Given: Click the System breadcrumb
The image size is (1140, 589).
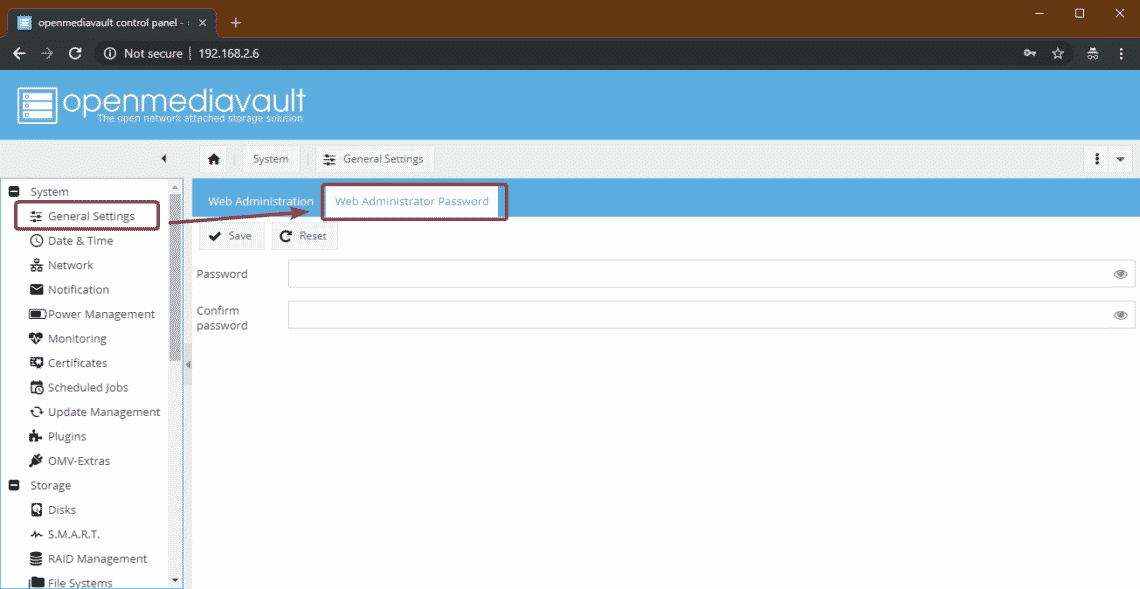Looking at the screenshot, I should pos(270,159).
